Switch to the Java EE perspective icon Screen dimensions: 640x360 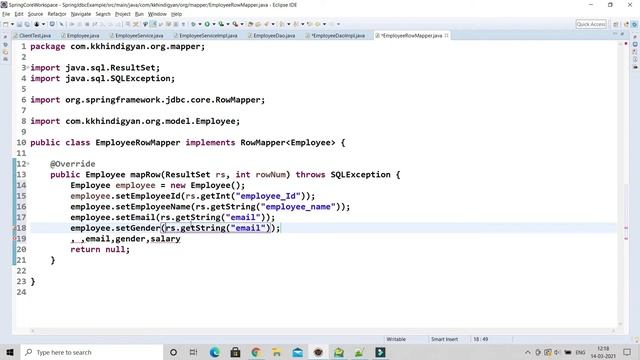pyautogui.click(x=626, y=24)
